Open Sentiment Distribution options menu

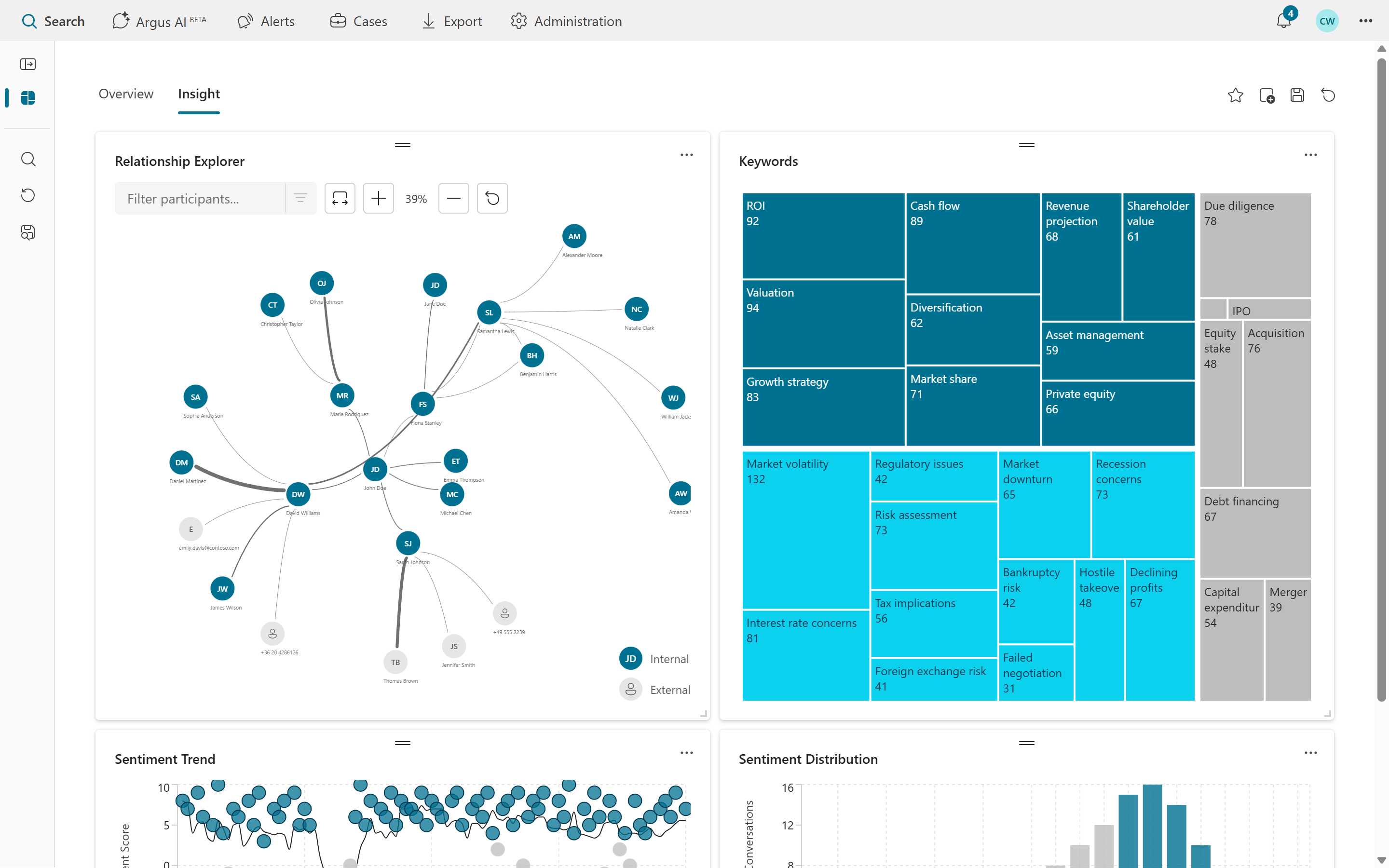[1310, 753]
